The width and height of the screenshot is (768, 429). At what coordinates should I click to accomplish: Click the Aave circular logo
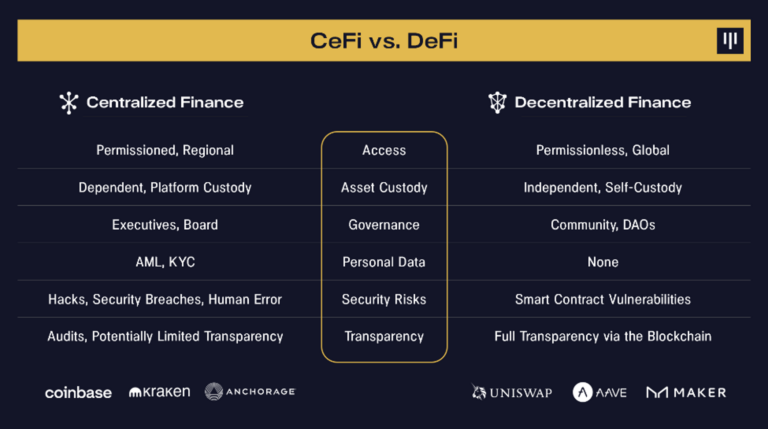[583, 392]
